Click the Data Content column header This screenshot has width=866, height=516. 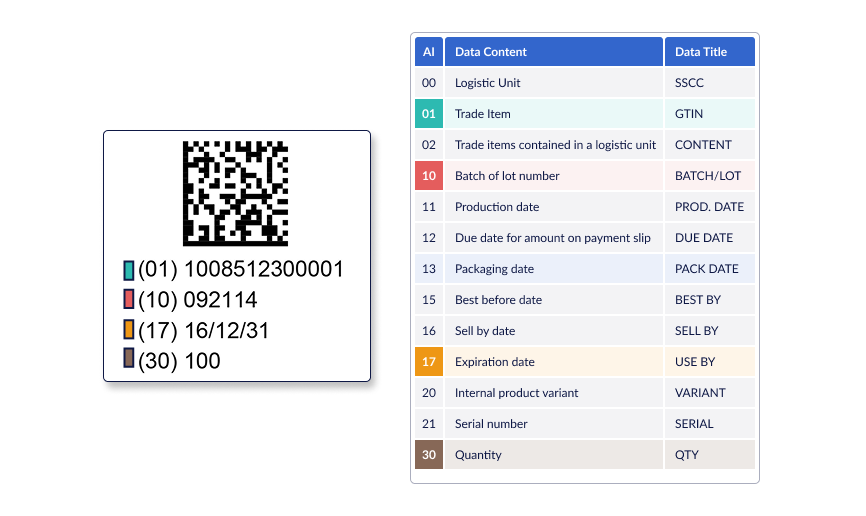pyautogui.click(x=554, y=52)
